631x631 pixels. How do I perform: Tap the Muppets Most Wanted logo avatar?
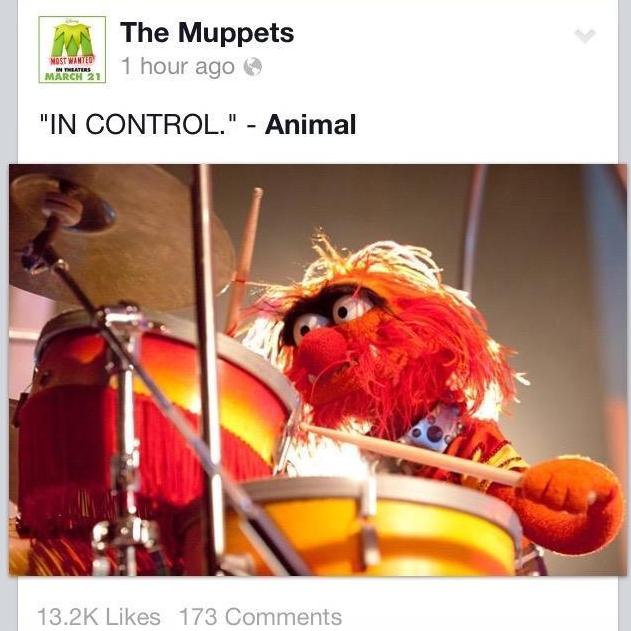(x=72, y=49)
